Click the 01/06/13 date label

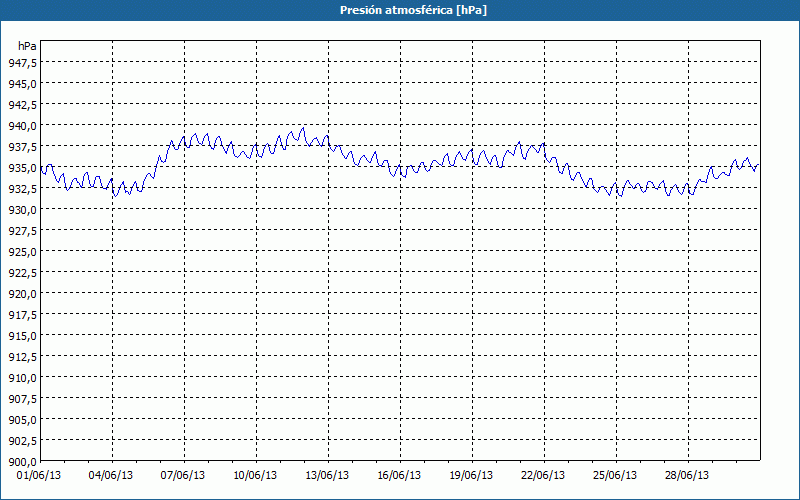click(x=39, y=475)
